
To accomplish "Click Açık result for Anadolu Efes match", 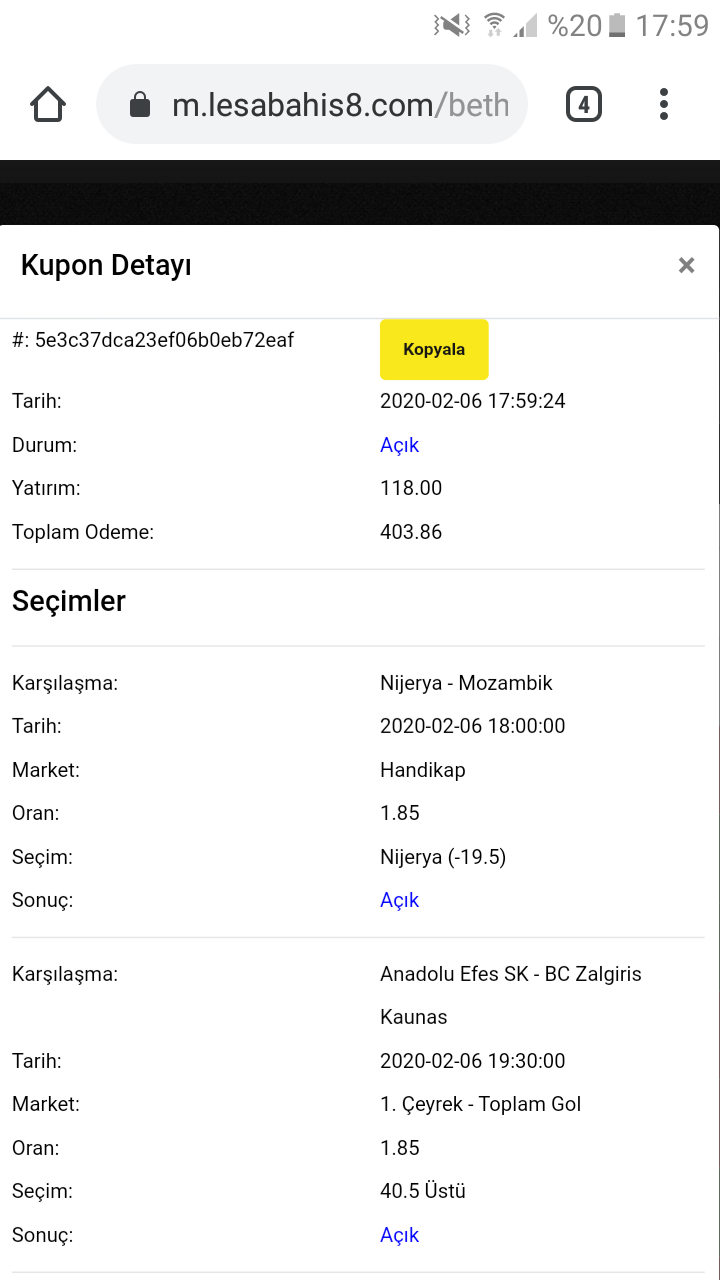I will click(x=400, y=1235).
